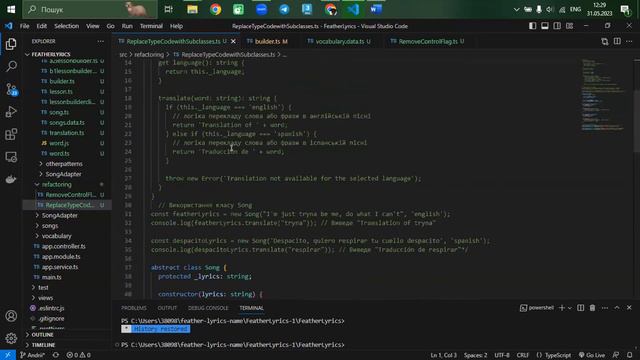Close the ReplaceTypeCodewithSubclasses.ts tab
Image resolution: width=640 pixels, height=360 pixels.
(x=233, y=41)
